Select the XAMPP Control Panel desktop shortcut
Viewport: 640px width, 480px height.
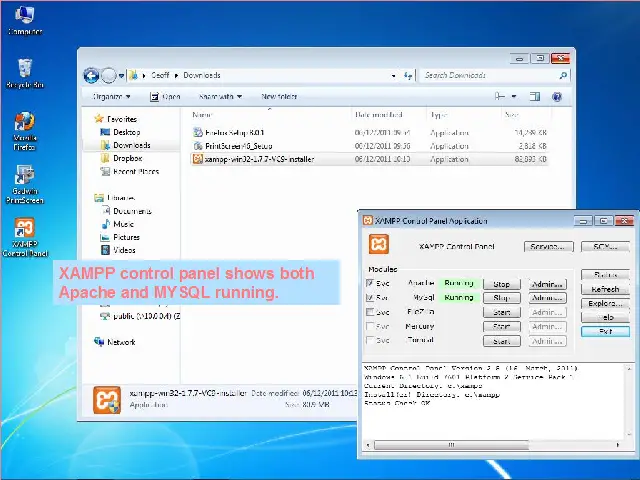pyautogui.click(x=24, y=237)
